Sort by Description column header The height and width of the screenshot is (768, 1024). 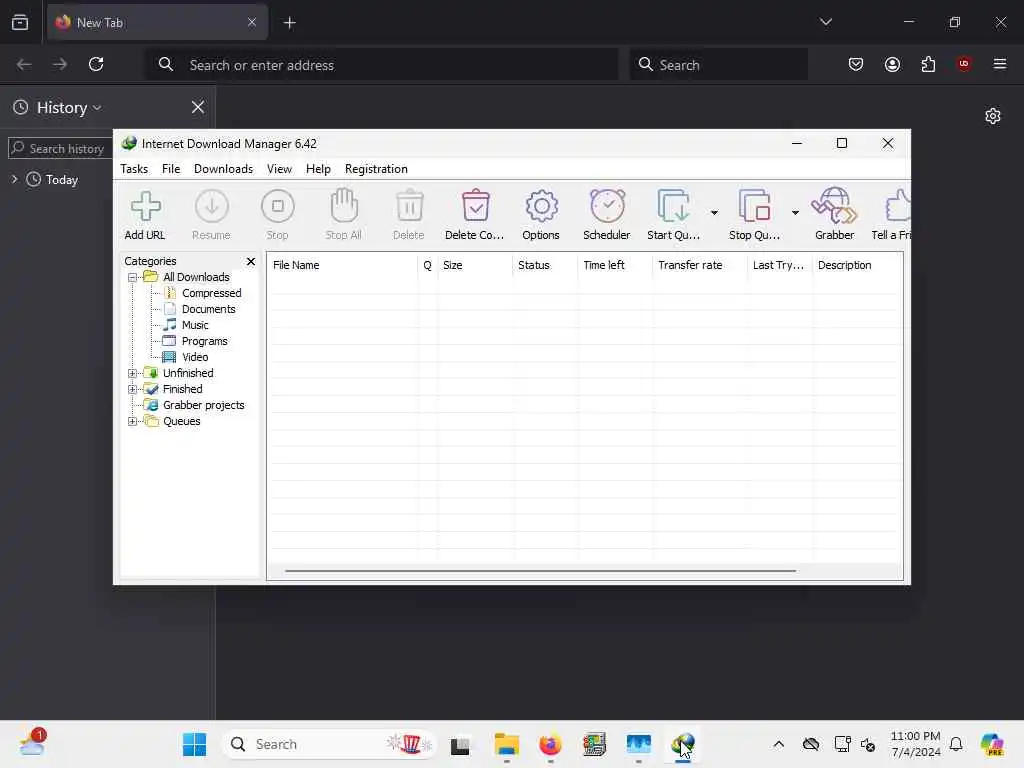click(856, 265)
